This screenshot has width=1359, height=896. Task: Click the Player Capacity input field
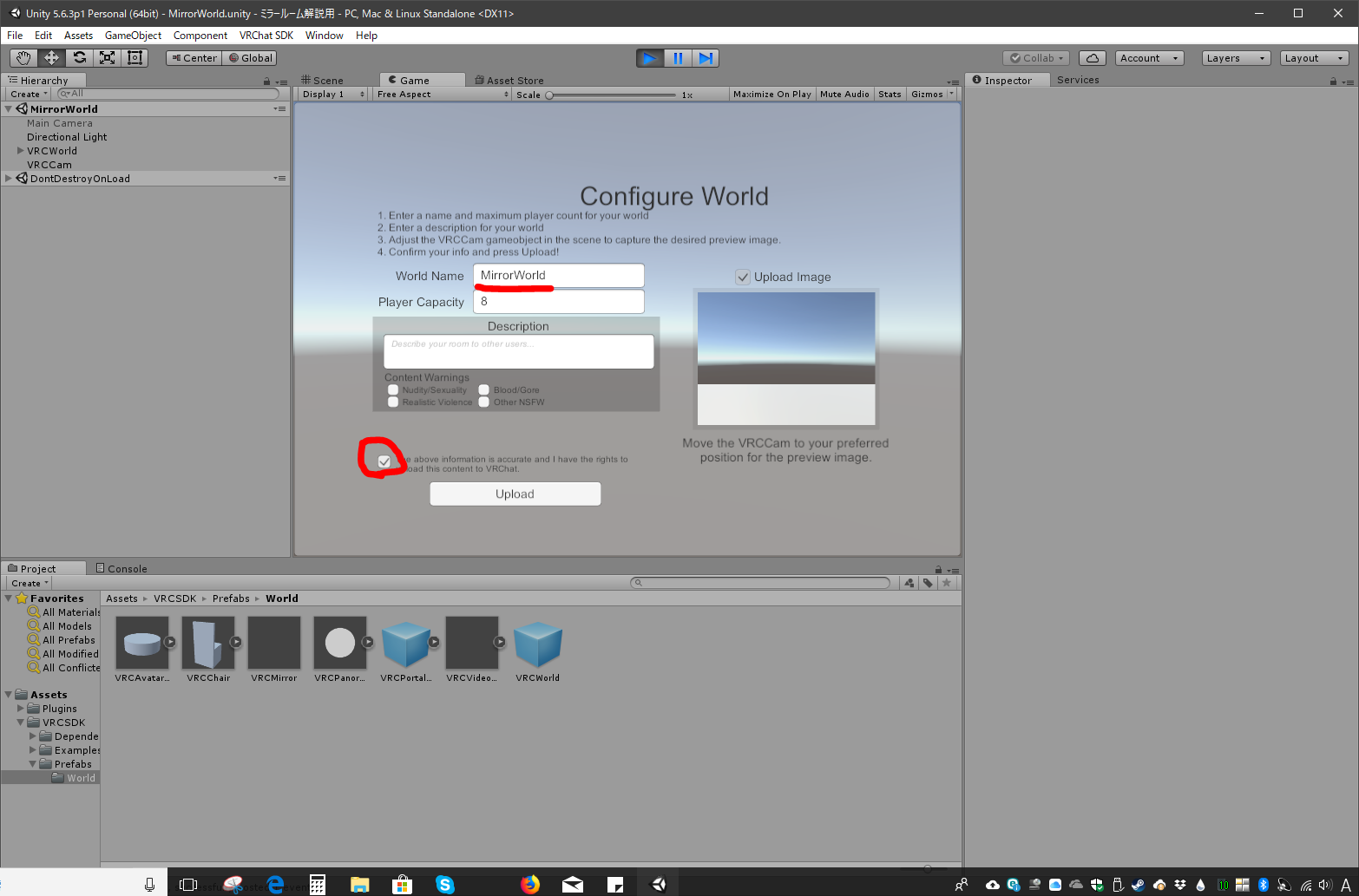click(x=559, y=302)
